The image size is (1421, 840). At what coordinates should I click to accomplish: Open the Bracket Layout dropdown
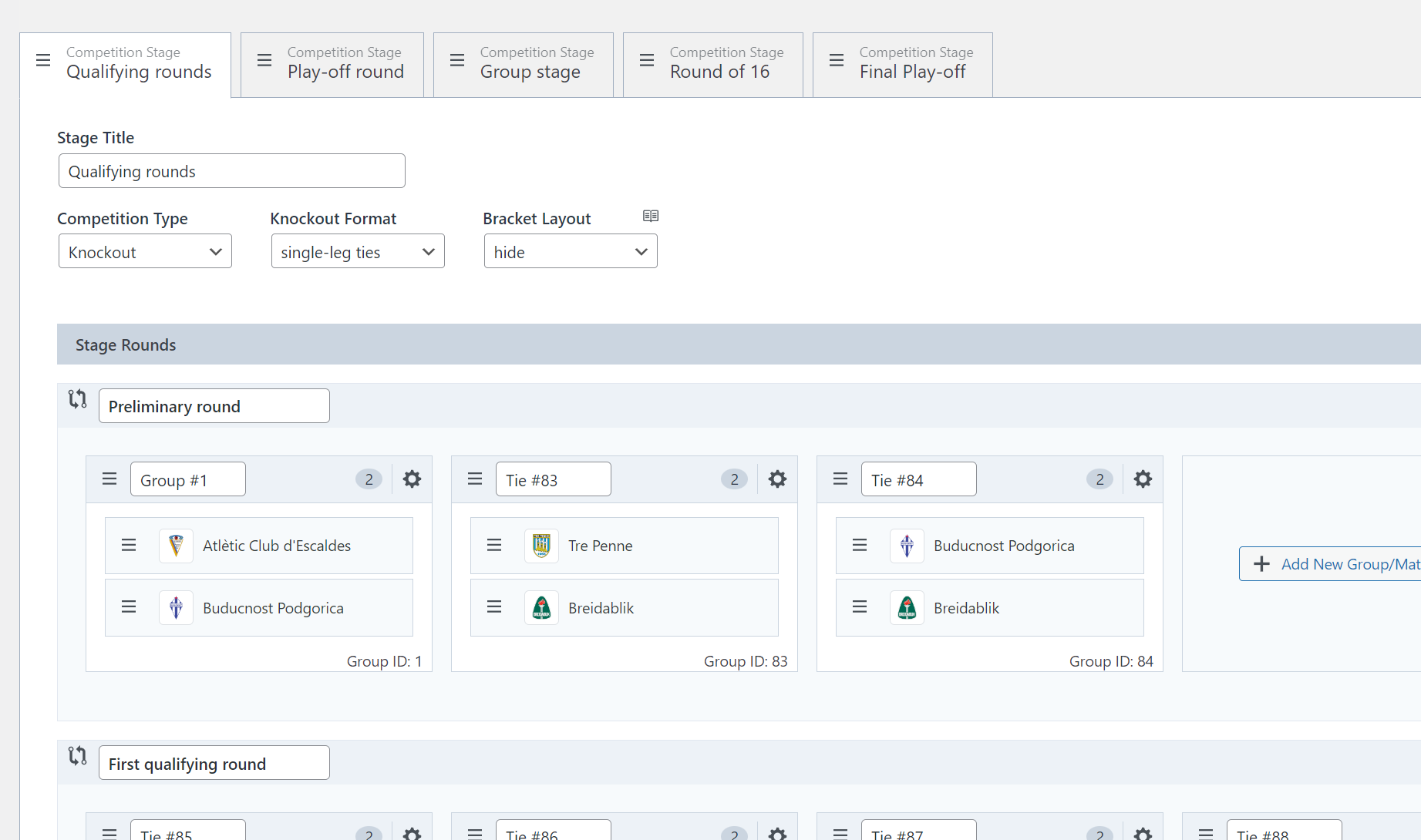pos(571,251)
